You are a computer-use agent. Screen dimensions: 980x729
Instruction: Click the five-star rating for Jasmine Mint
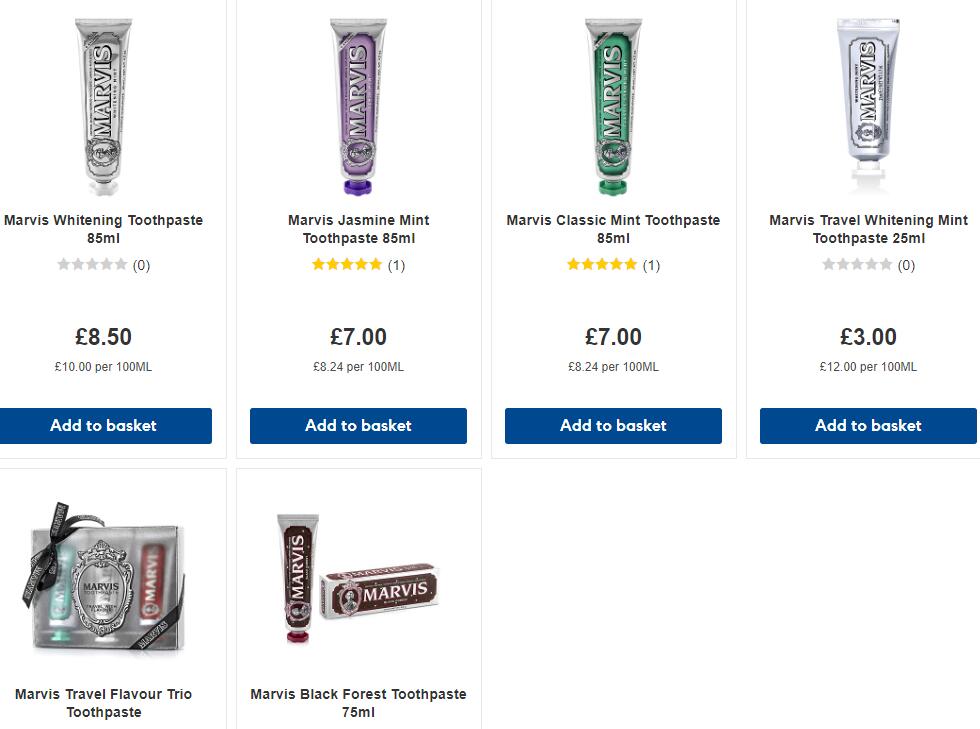tap(347, 265)
